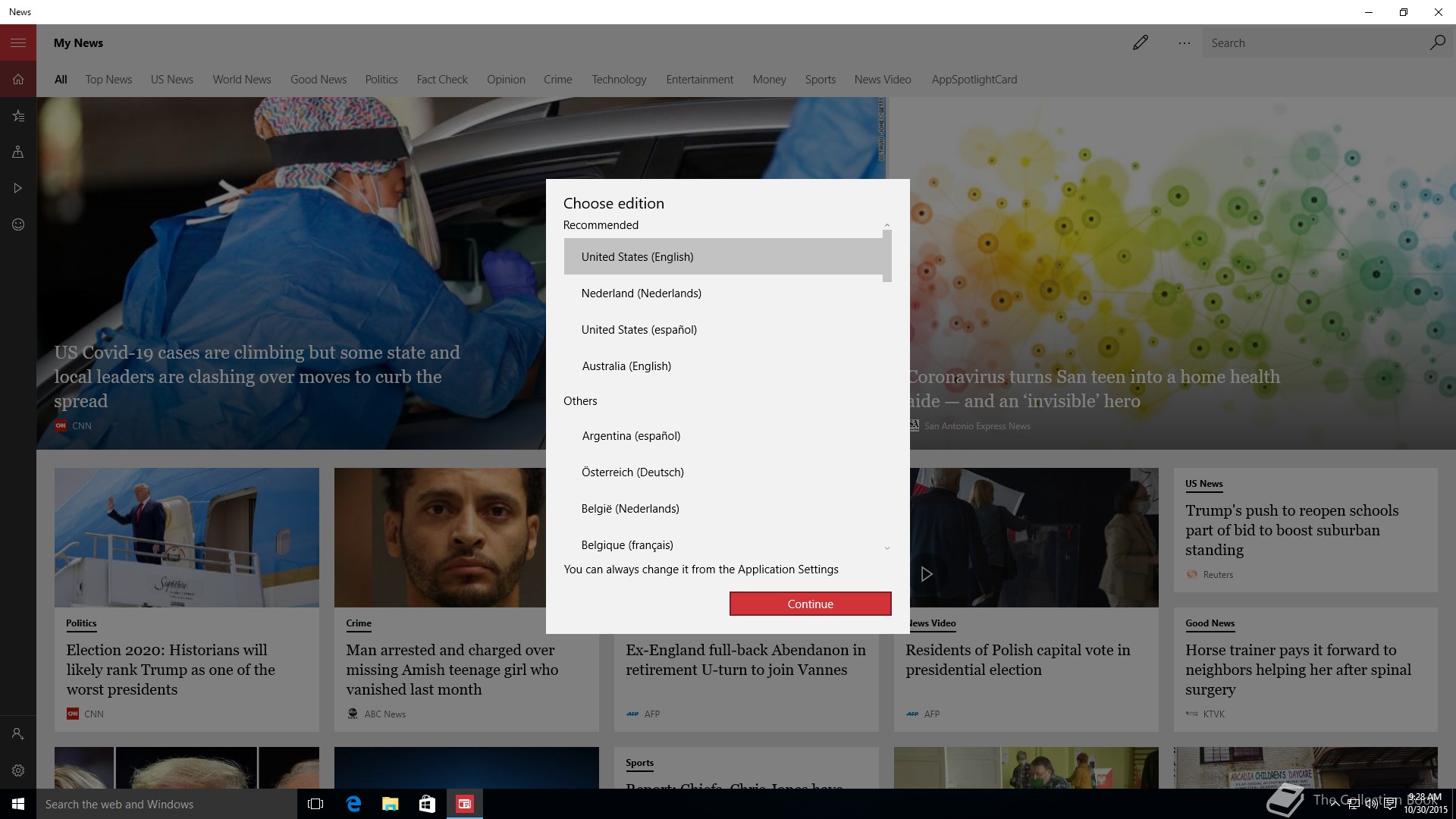Viewport: 1456px width, 819px height.
Task: Open the News Video tab
Action: click(883, 80)
